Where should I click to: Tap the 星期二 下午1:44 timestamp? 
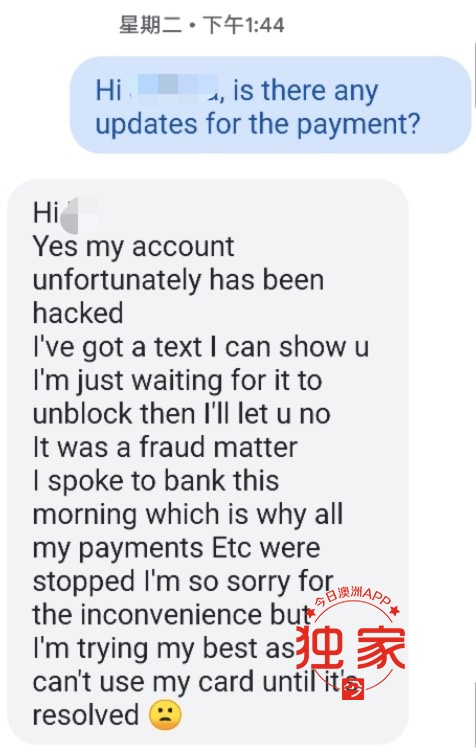coord(201,25)
